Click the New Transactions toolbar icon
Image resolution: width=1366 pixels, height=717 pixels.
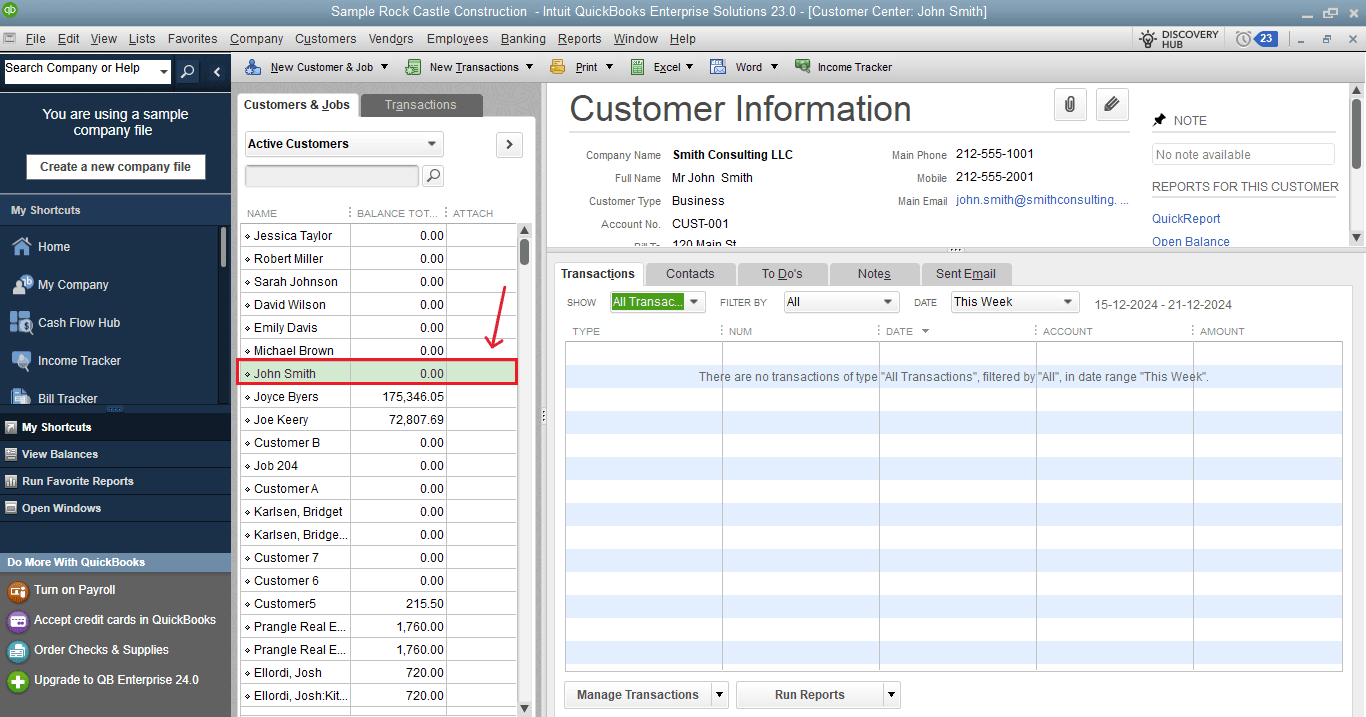[412, 67]
